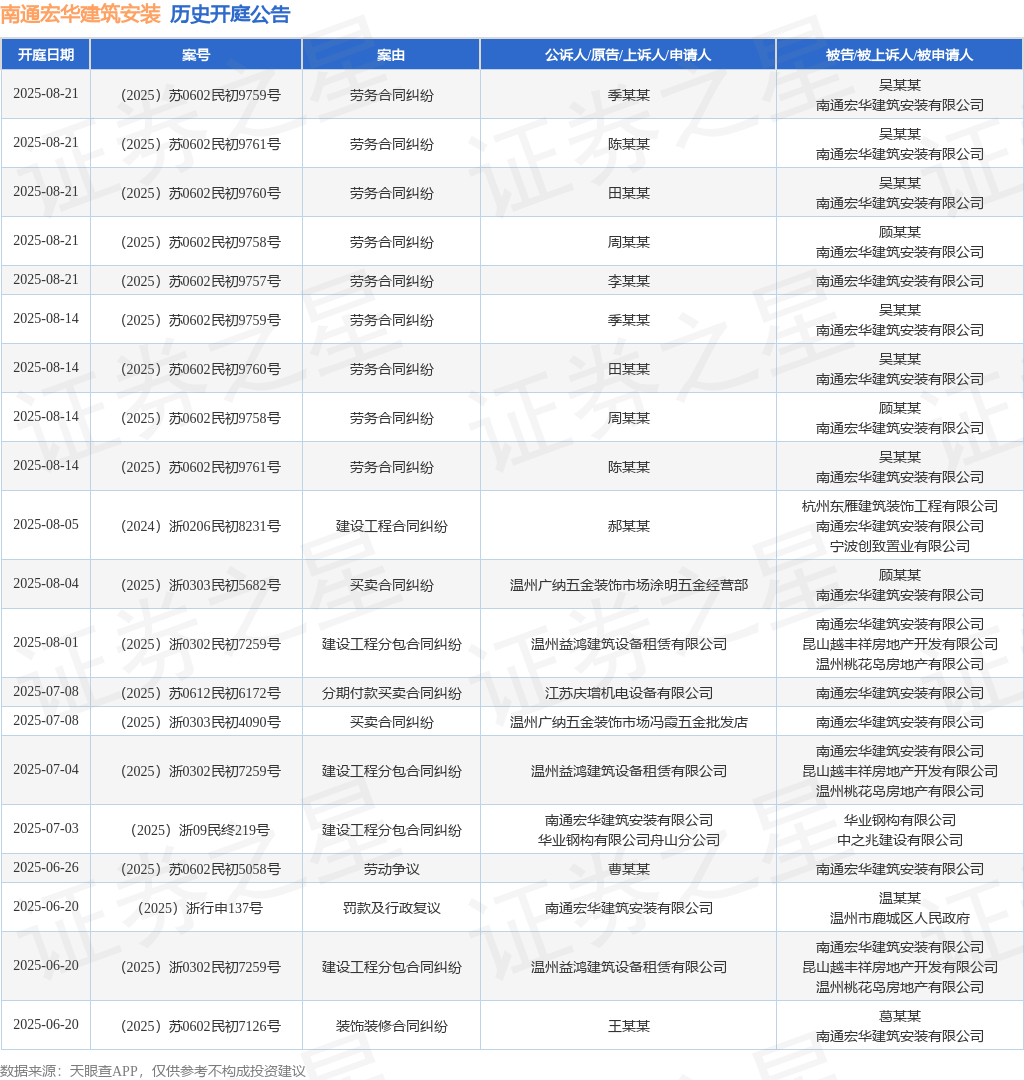Click the 罚款及行政复议 case cause
This screenshot has height=1080, width=1024.
point(391,908)
